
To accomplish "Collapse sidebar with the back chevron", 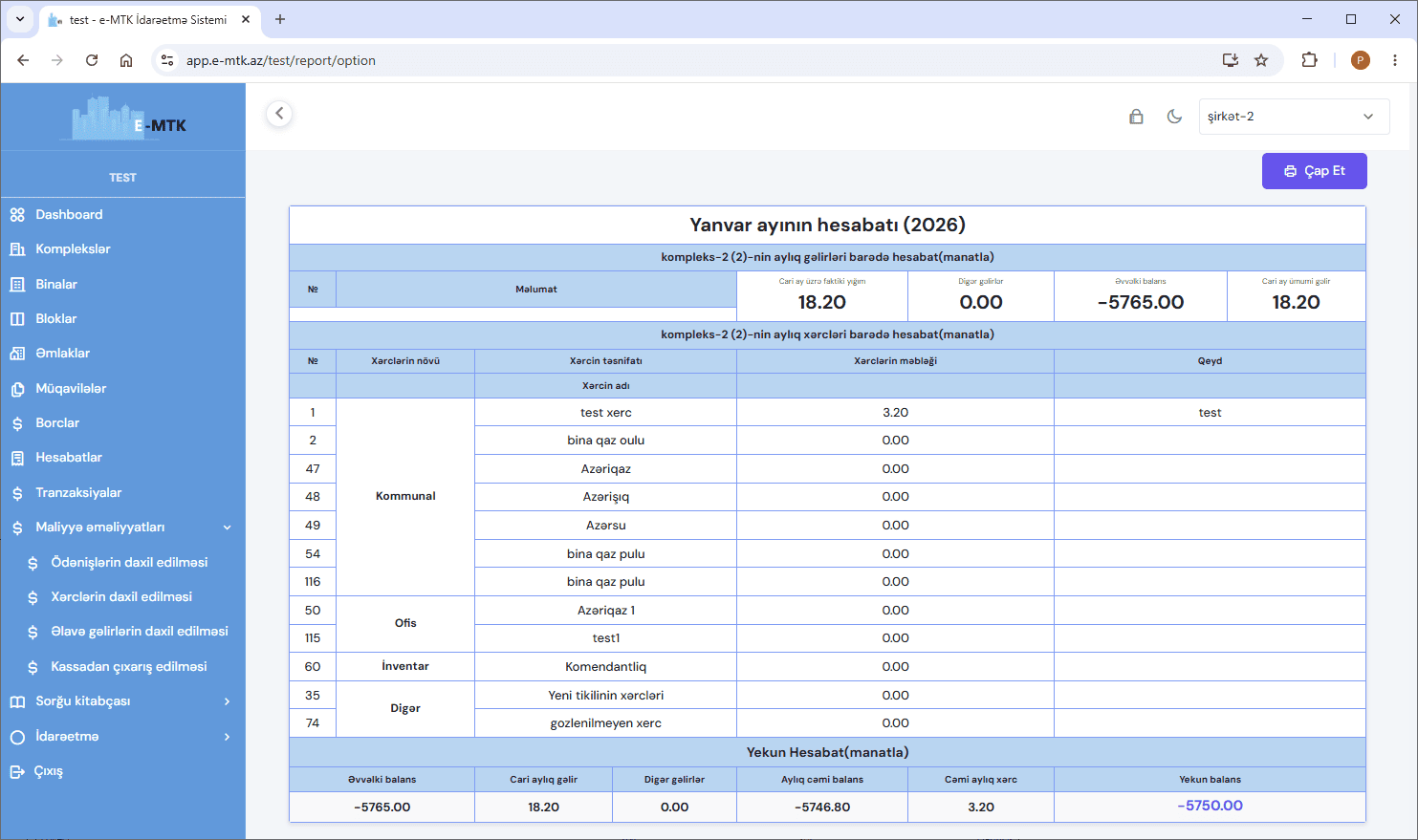I will tap(279, 114).
